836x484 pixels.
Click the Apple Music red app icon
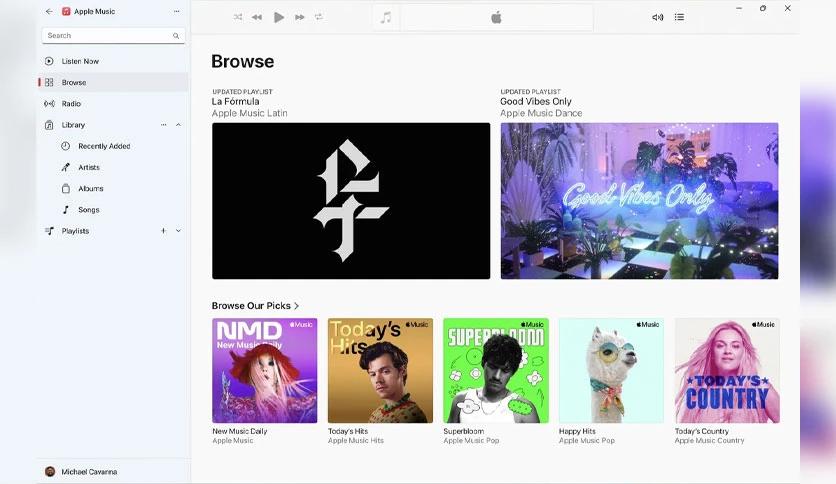click(66, 11)
